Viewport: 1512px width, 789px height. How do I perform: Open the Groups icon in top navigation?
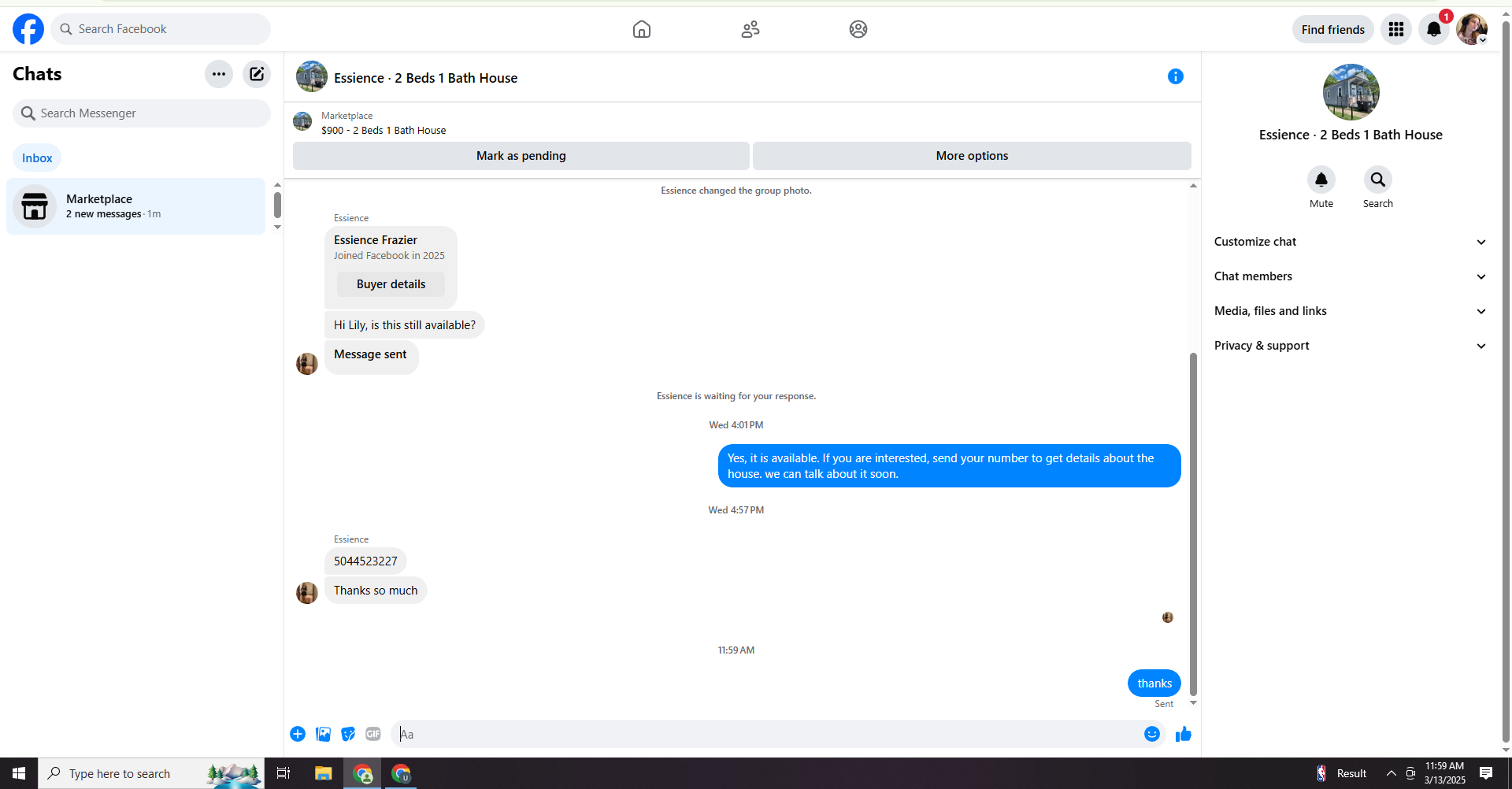858,29
